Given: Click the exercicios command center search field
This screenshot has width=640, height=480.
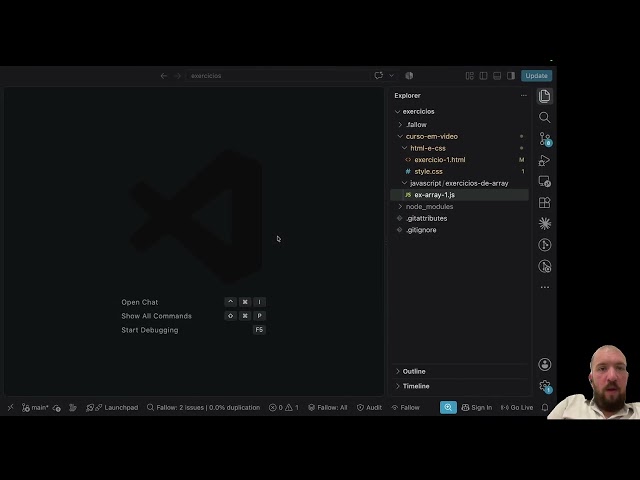Looking at the screenshot, I should point(278,76).
